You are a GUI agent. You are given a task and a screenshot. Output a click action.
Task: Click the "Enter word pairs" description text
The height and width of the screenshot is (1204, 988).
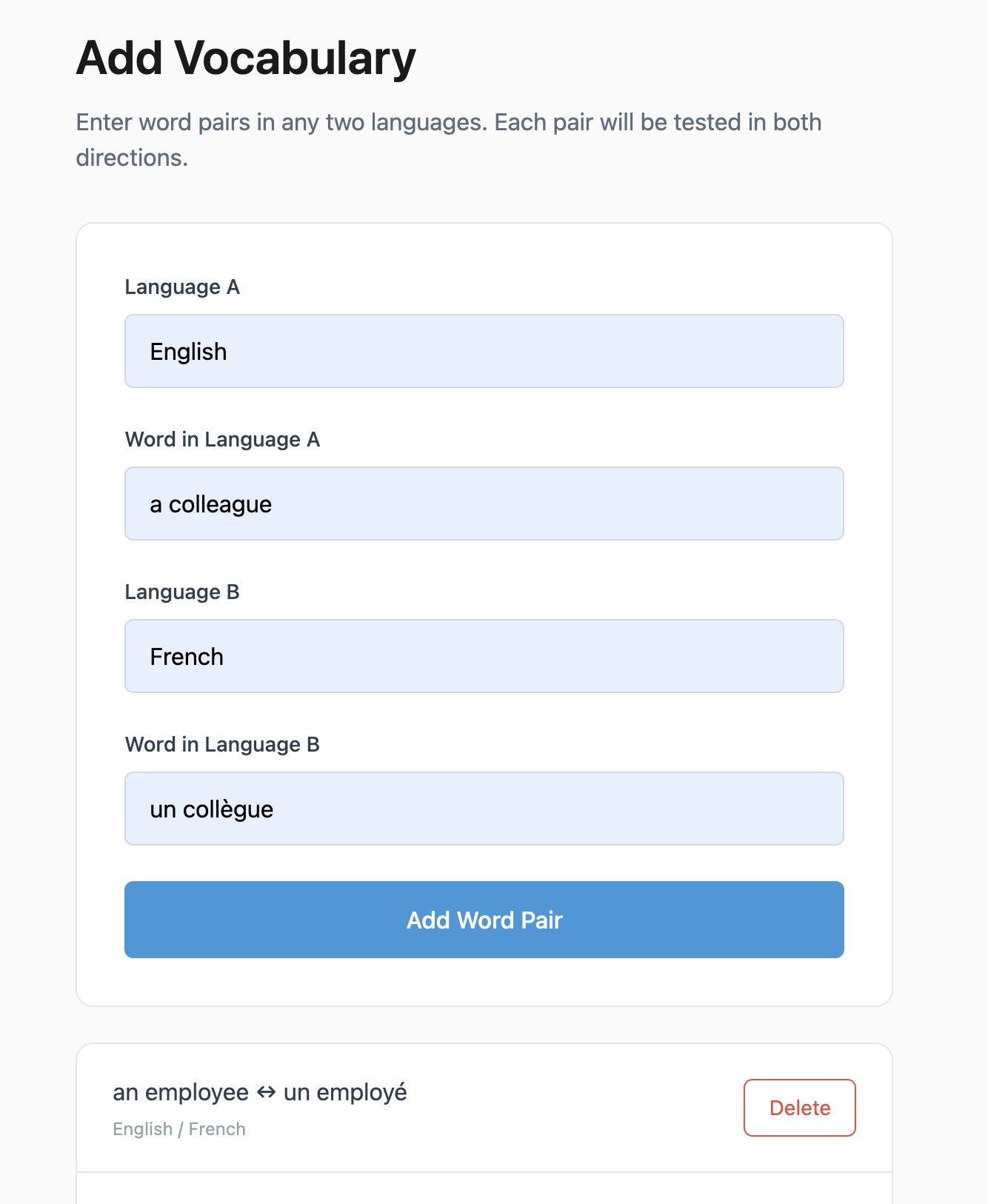448,123
